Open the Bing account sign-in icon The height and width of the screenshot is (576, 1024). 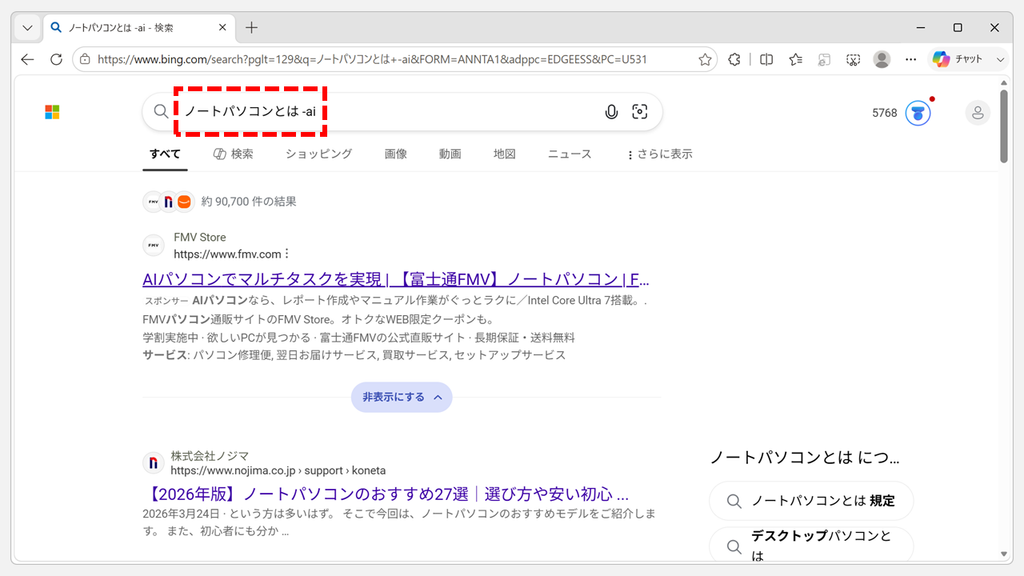tap(978, 113)
